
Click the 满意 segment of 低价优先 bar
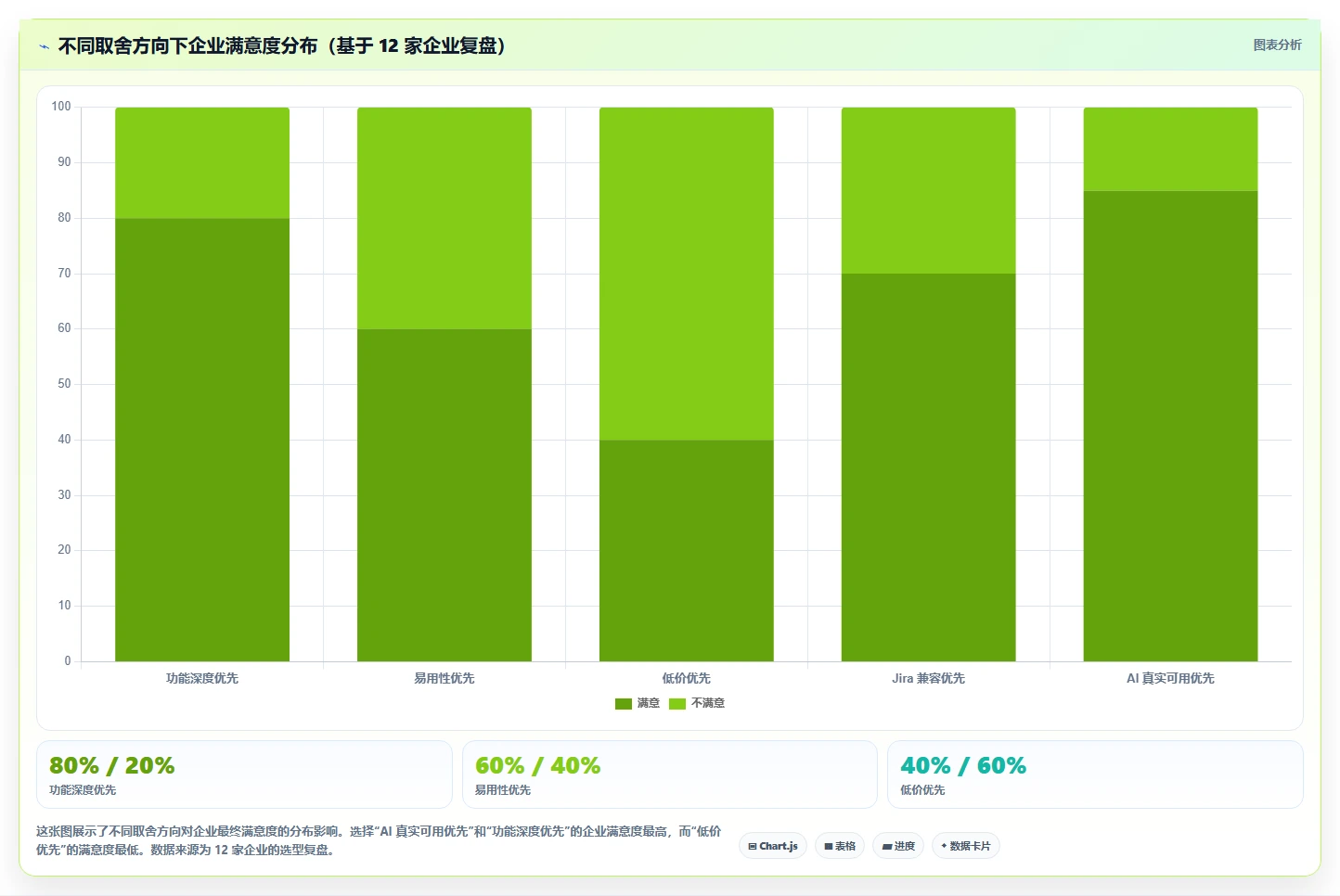687,551
